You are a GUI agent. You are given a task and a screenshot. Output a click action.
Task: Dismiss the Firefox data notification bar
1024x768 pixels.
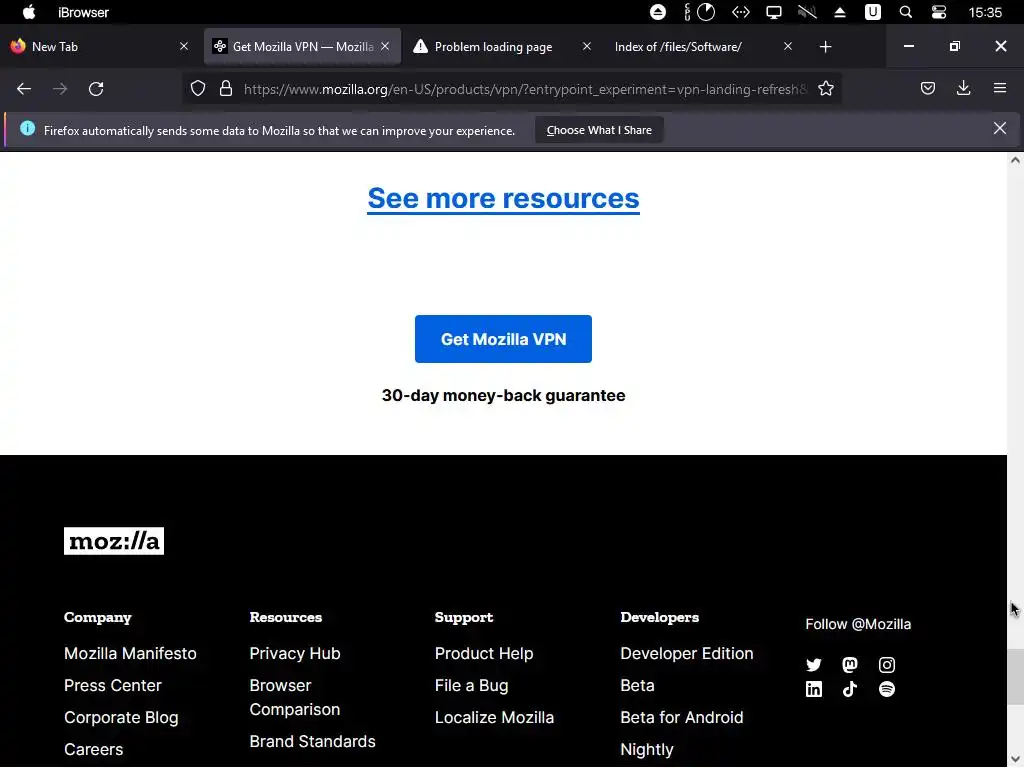(x=1000, y=128)
